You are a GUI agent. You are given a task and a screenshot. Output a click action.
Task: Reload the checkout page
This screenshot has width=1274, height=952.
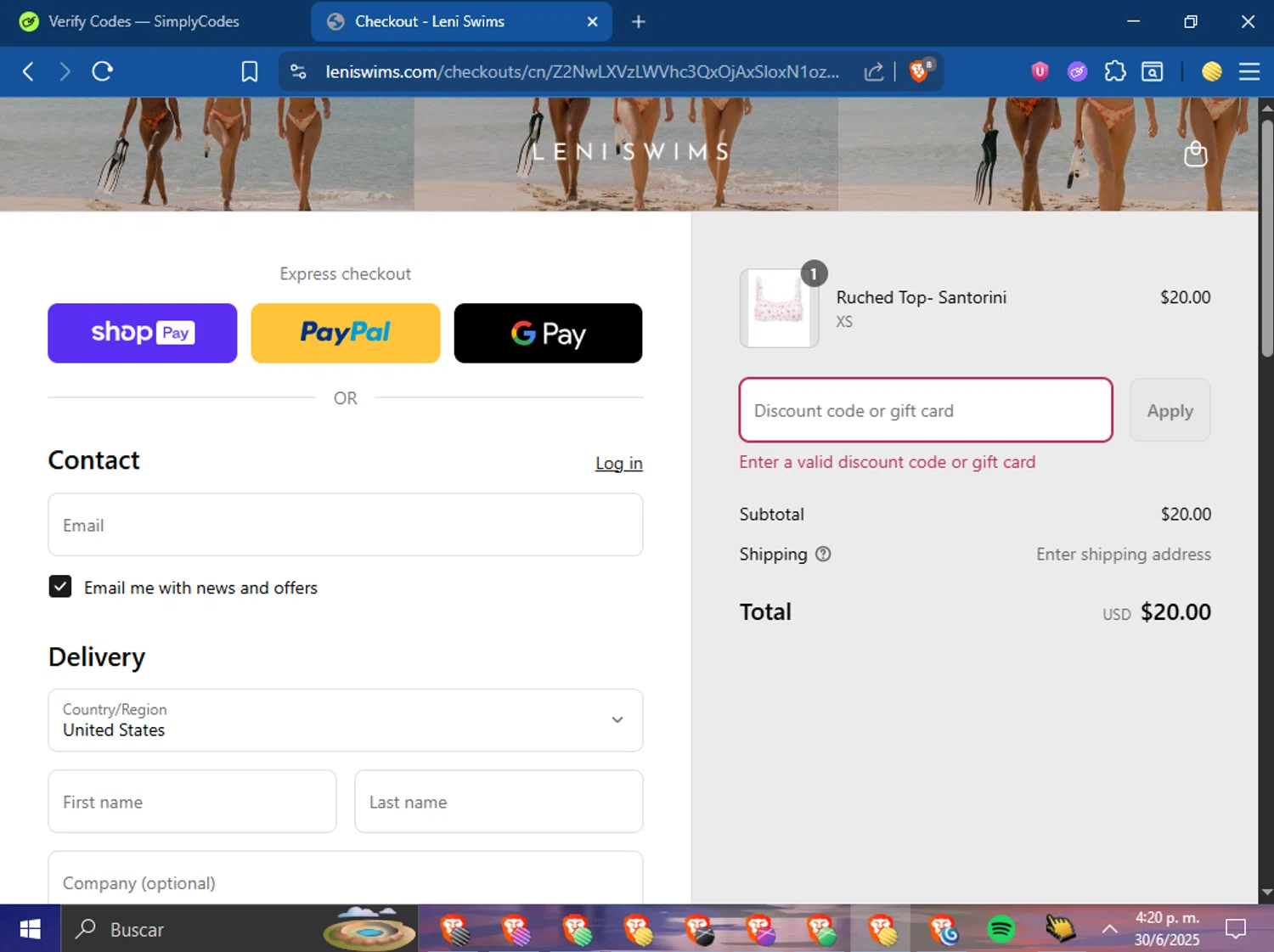[103, 71]
